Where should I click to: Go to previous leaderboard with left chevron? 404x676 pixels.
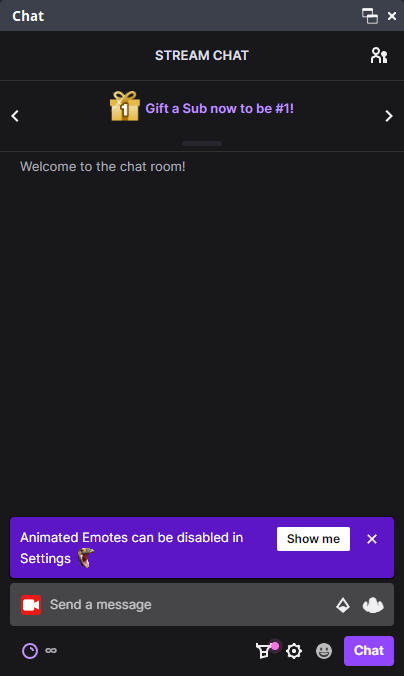[x=15, y=116]
